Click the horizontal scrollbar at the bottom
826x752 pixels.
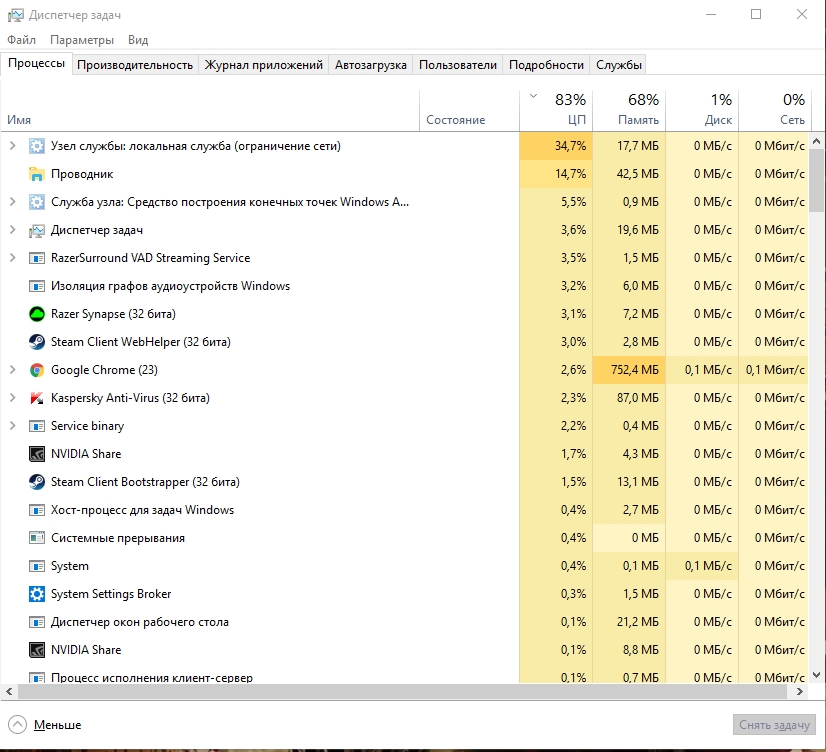point(400,692)
